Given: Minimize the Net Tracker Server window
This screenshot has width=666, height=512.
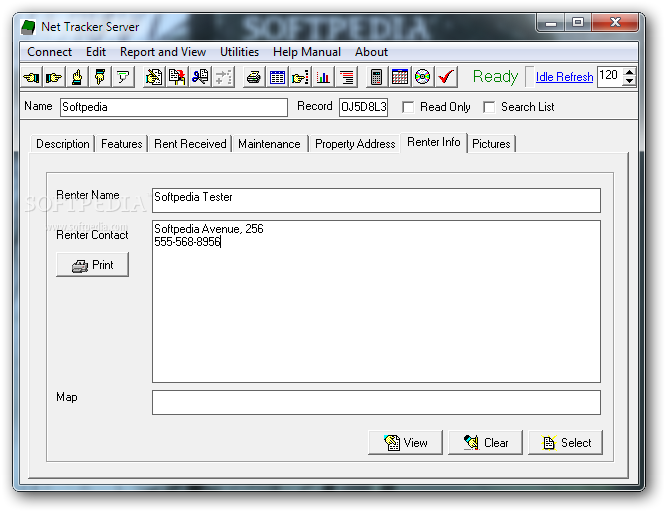Looking at the screenshot, I should click(x=551, y=23).
